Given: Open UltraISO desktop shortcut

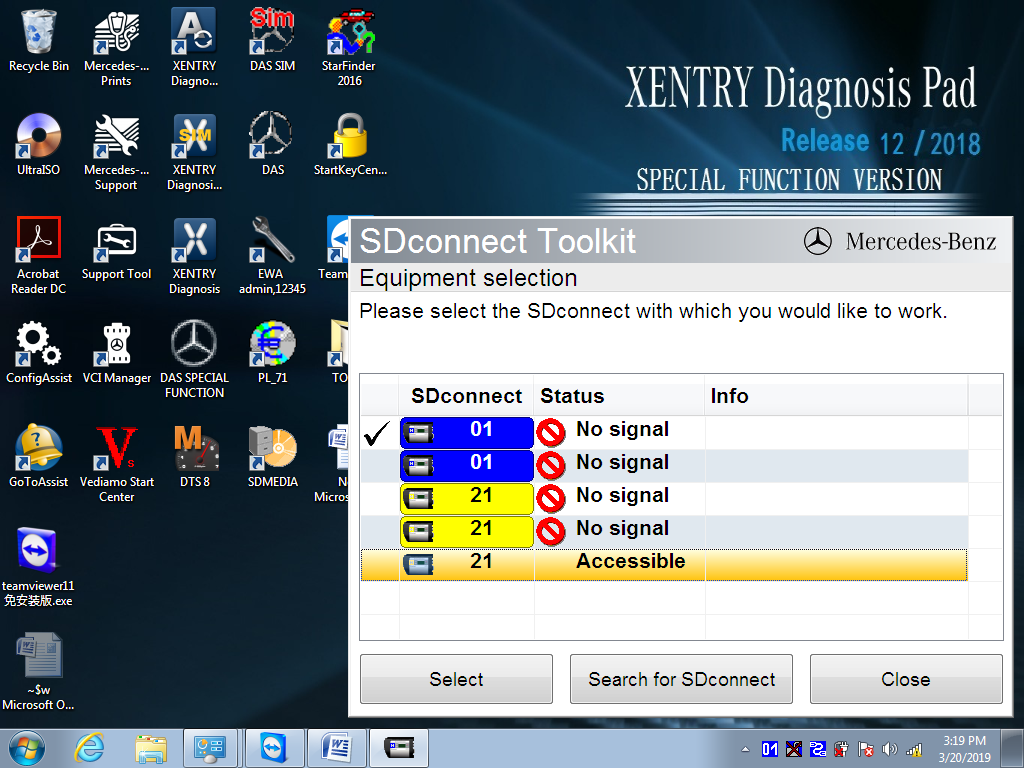Looking at the screenshot, I should pyautogui.click(x=39, y=144).
